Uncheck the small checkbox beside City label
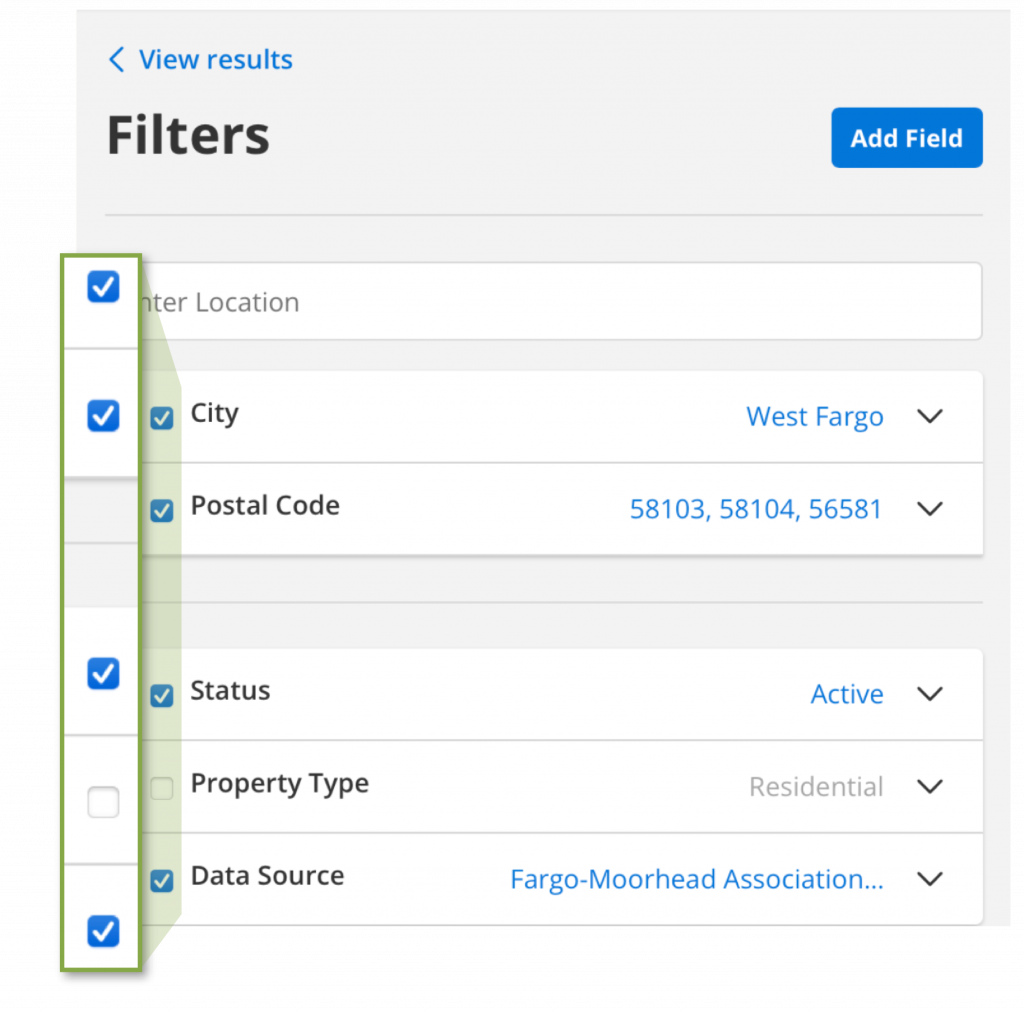The width and height of the screenshot is (1024, 1012). pos(162,418)
